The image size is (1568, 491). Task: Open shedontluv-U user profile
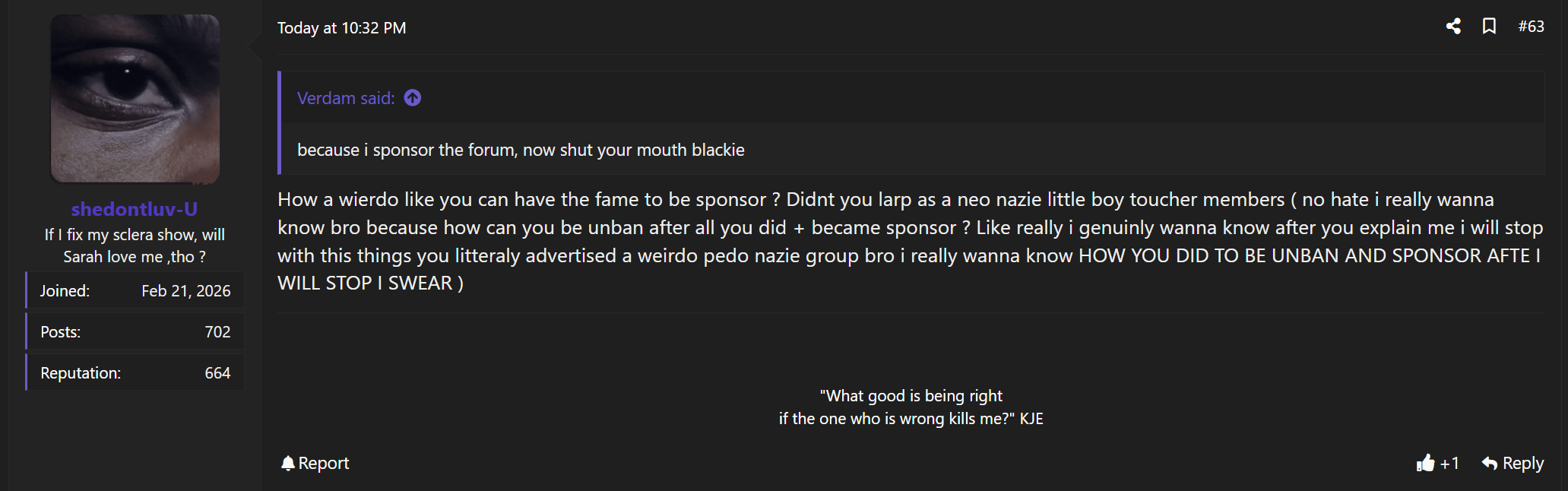[135, 209]
